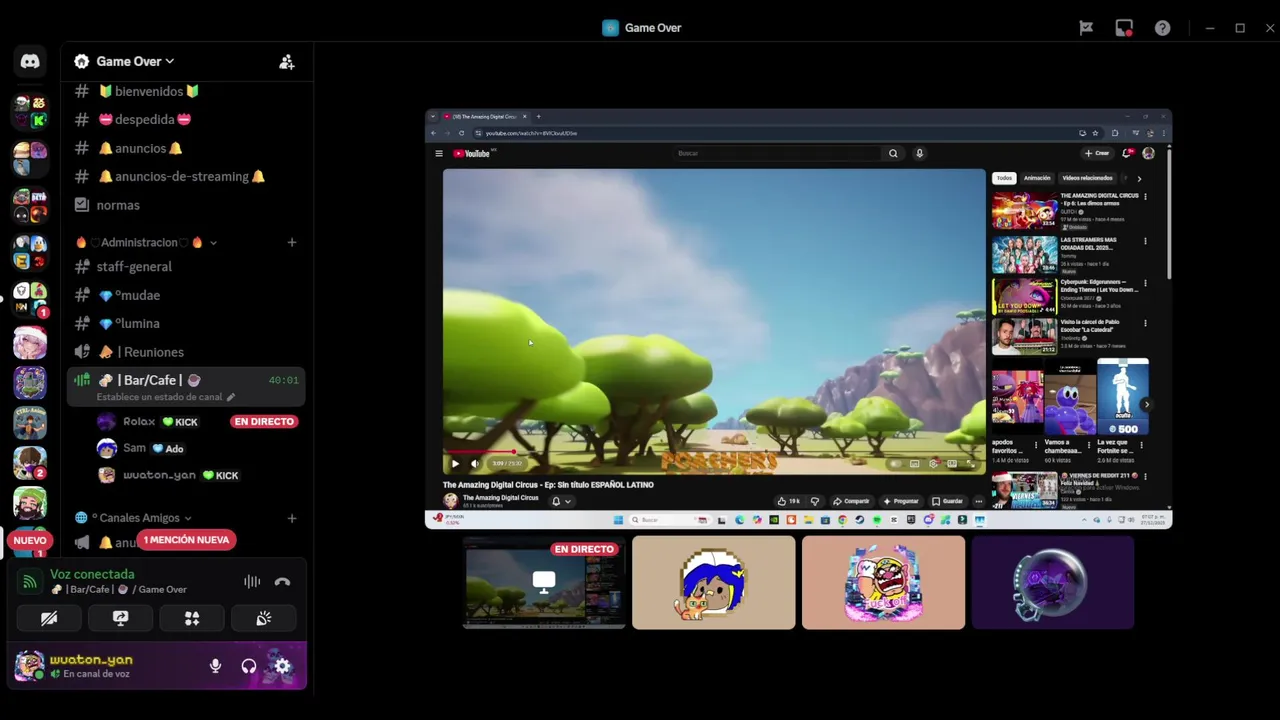1280x720 pixels.
Task: Create a channel in Administracion category
Action: [292, 242]
